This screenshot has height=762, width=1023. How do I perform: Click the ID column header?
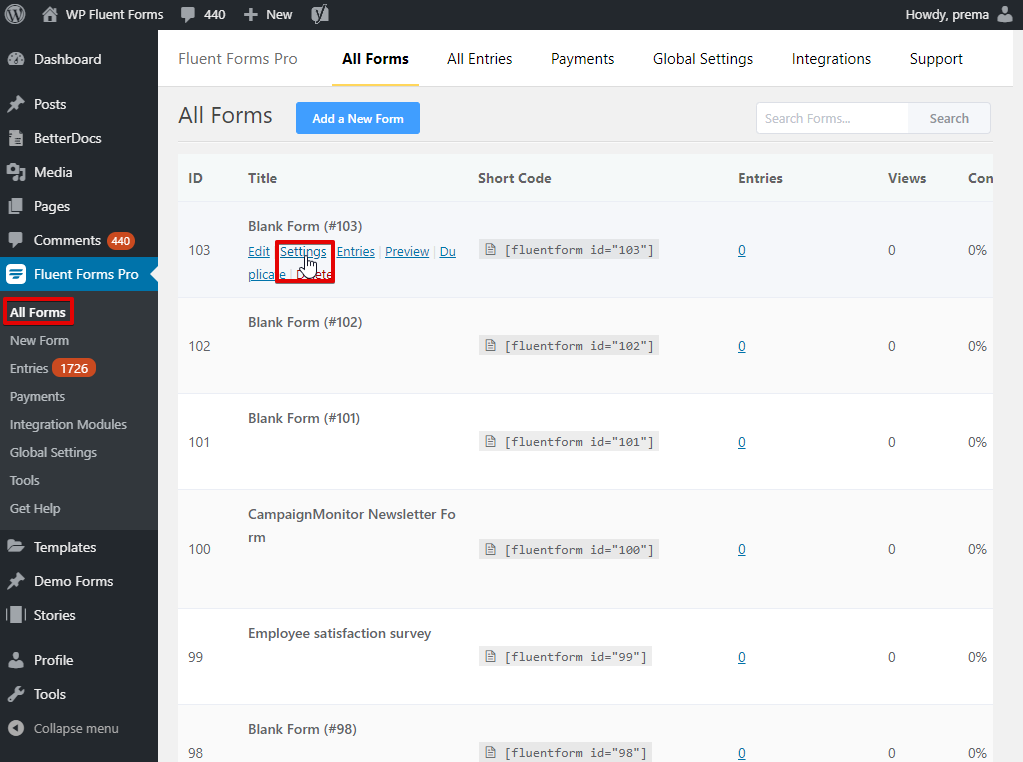click(x=195, y=178)
